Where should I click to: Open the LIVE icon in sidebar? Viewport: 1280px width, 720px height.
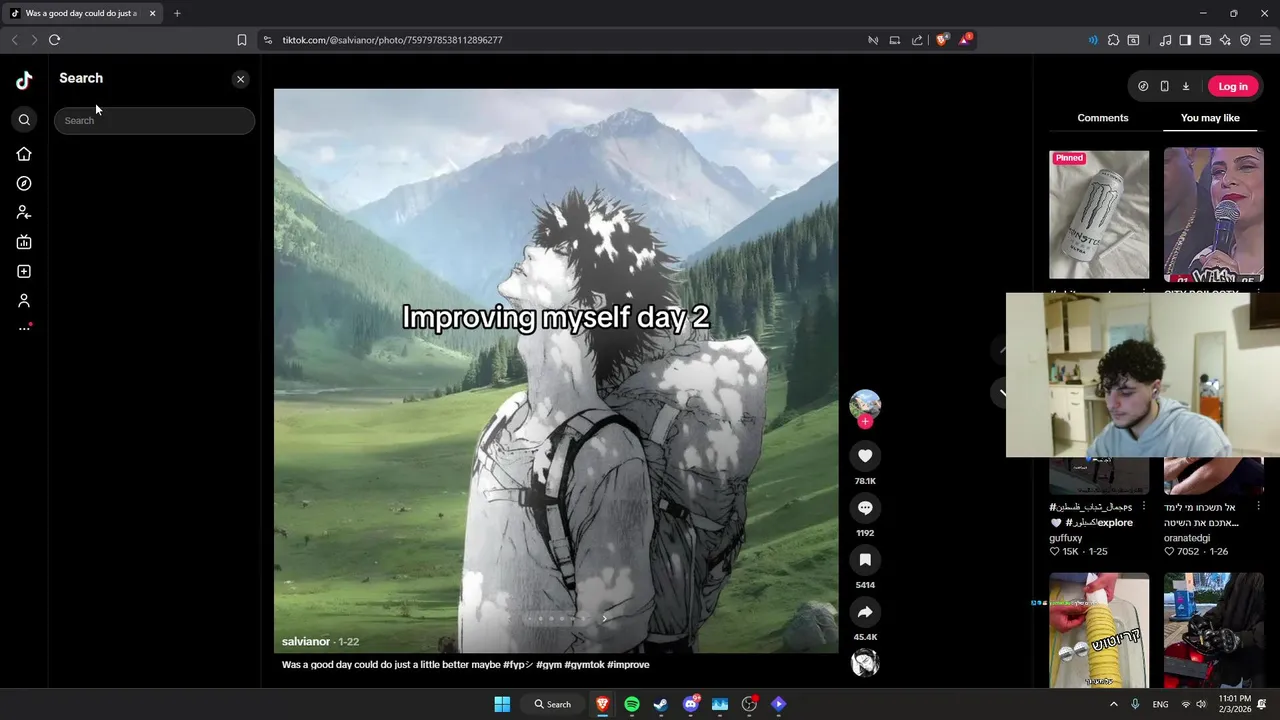click(x=24, y=242)
